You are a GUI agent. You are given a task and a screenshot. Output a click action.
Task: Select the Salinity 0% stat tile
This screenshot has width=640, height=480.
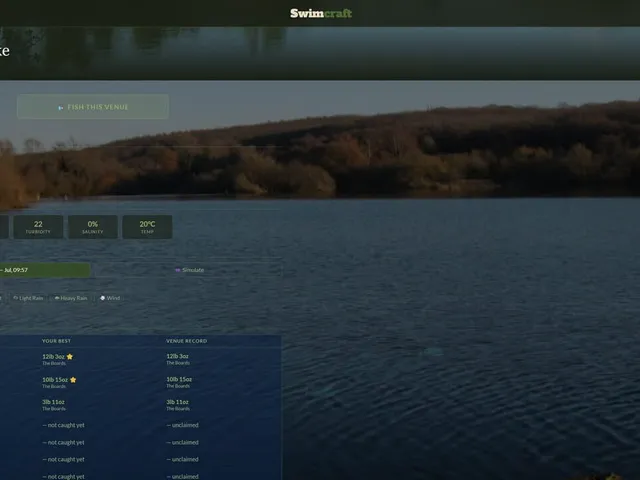click(x=93, y=227)
